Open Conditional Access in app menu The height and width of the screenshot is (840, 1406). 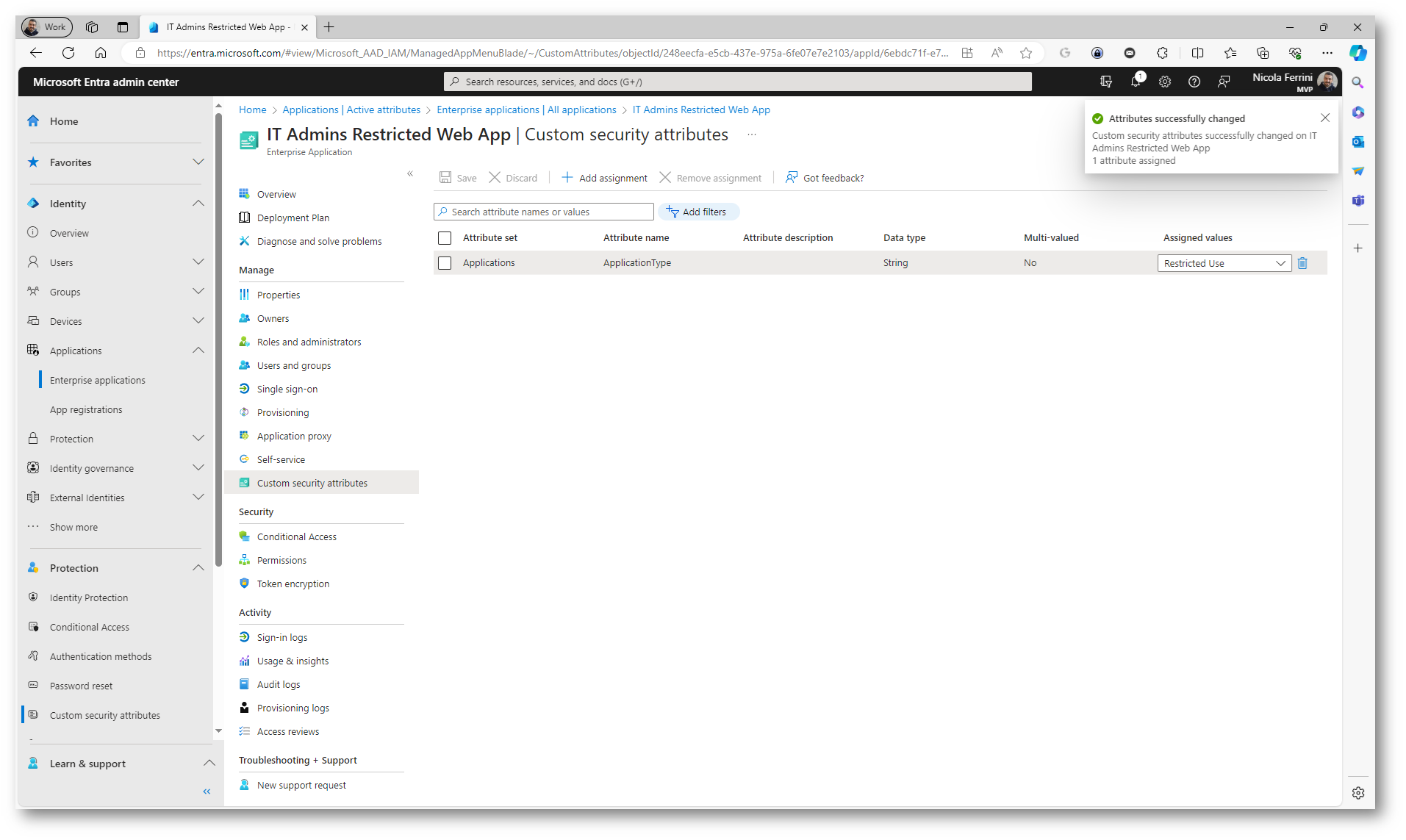(296, 537)
